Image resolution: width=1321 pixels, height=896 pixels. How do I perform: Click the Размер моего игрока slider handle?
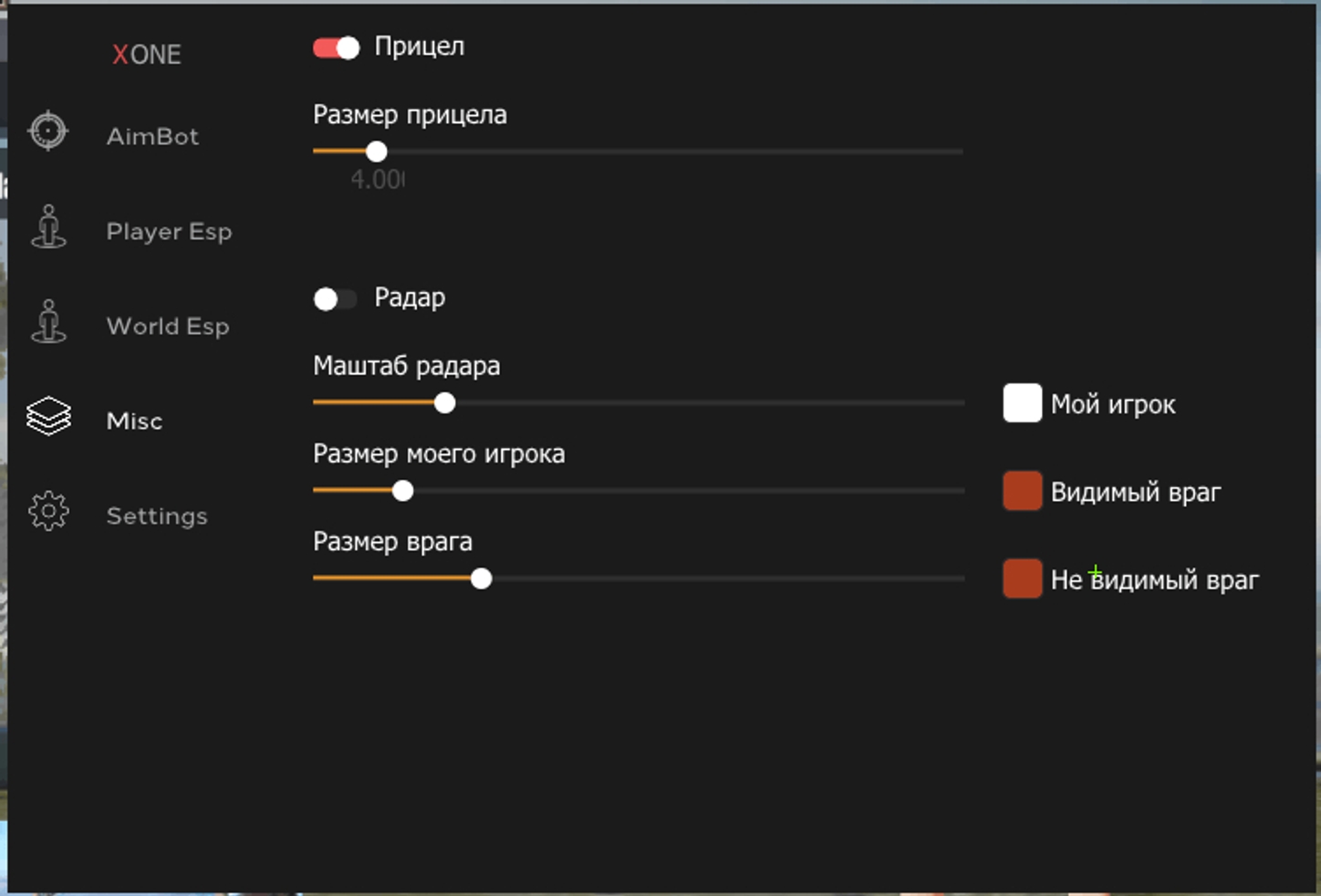pos(402,491)
